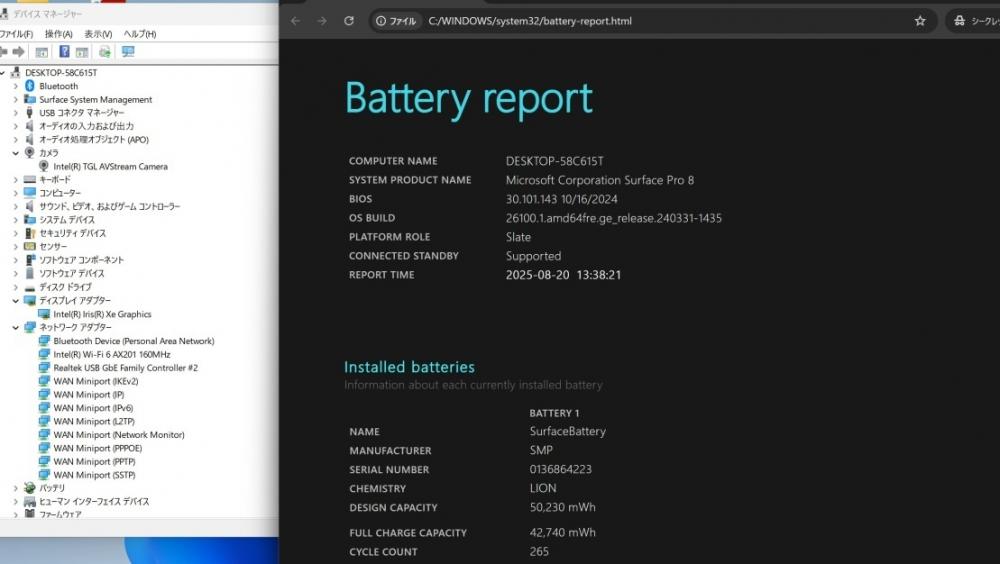The width and height of the screenshot is (1000, 564).
Task: Click the camera icon beside カメラ
Action: tap(29, 152)
